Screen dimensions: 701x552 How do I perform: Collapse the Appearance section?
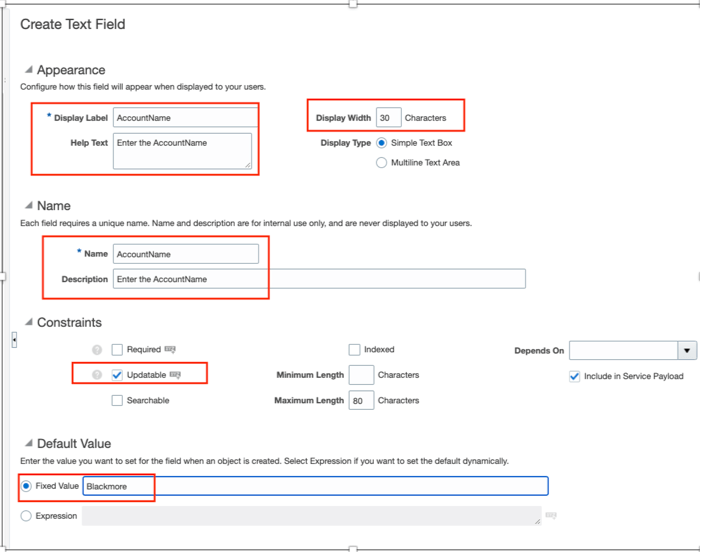[28, 70]
